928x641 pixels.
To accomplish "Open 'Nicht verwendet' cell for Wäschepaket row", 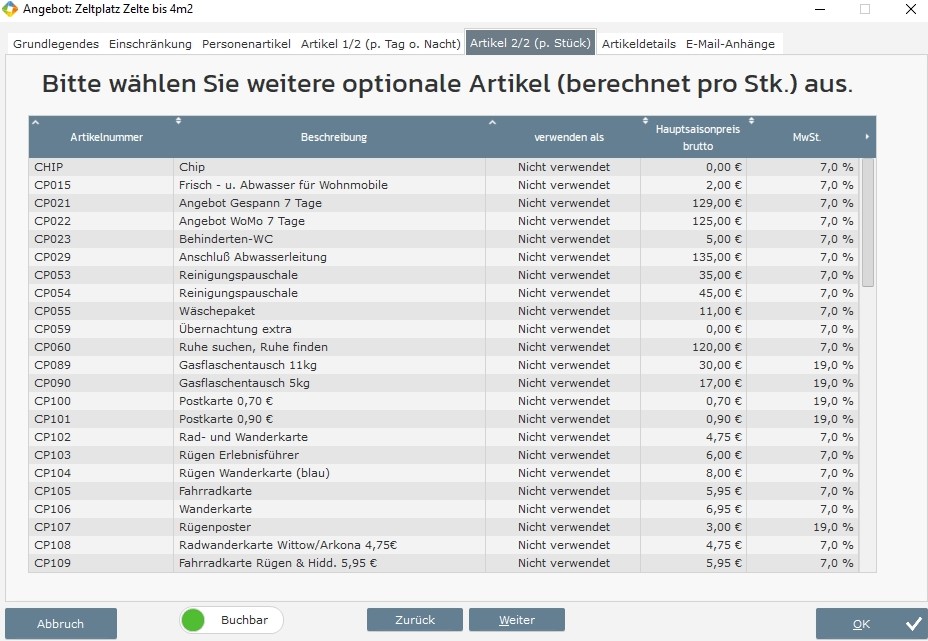I will coord(563,311).
